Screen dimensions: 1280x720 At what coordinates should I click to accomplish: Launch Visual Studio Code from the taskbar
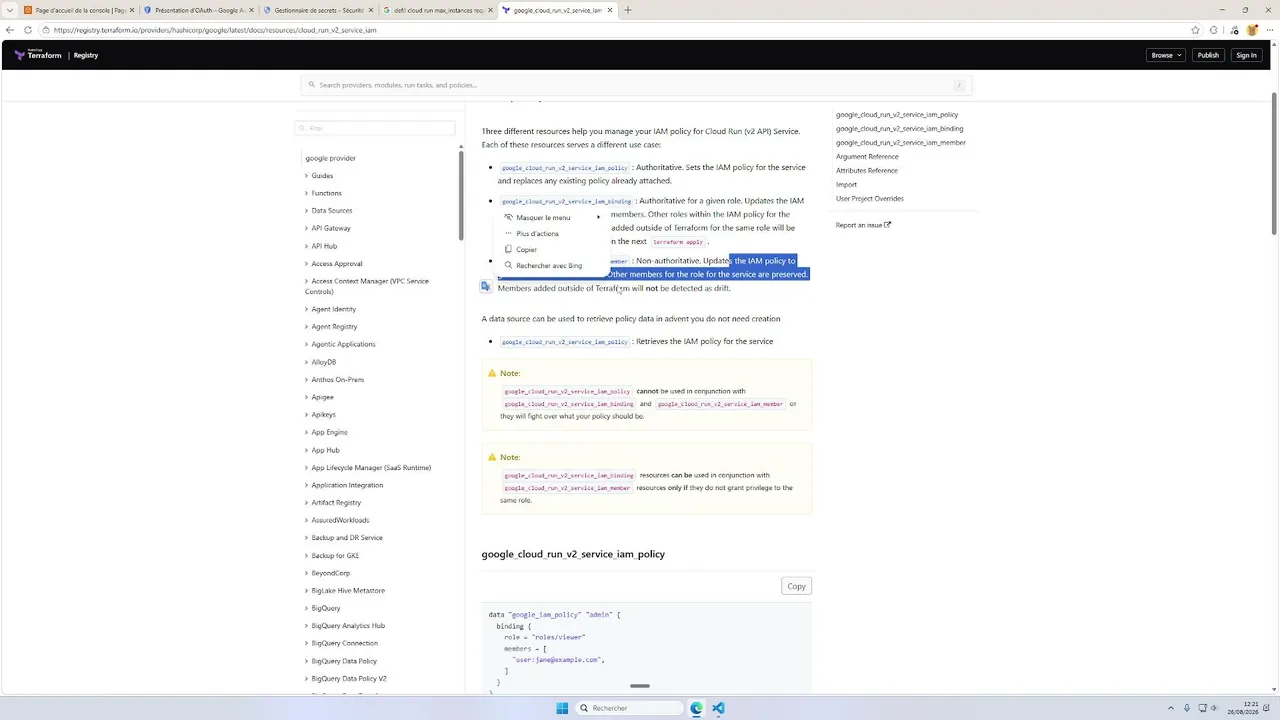tap(719, 708)
